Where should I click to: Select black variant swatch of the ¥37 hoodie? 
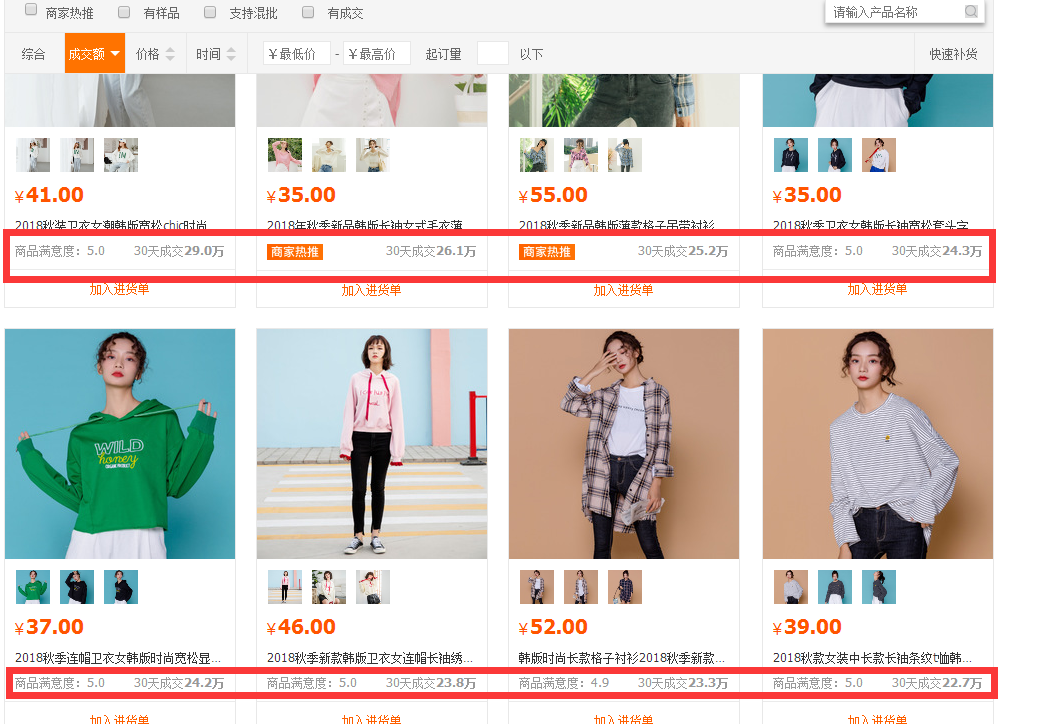77,587
